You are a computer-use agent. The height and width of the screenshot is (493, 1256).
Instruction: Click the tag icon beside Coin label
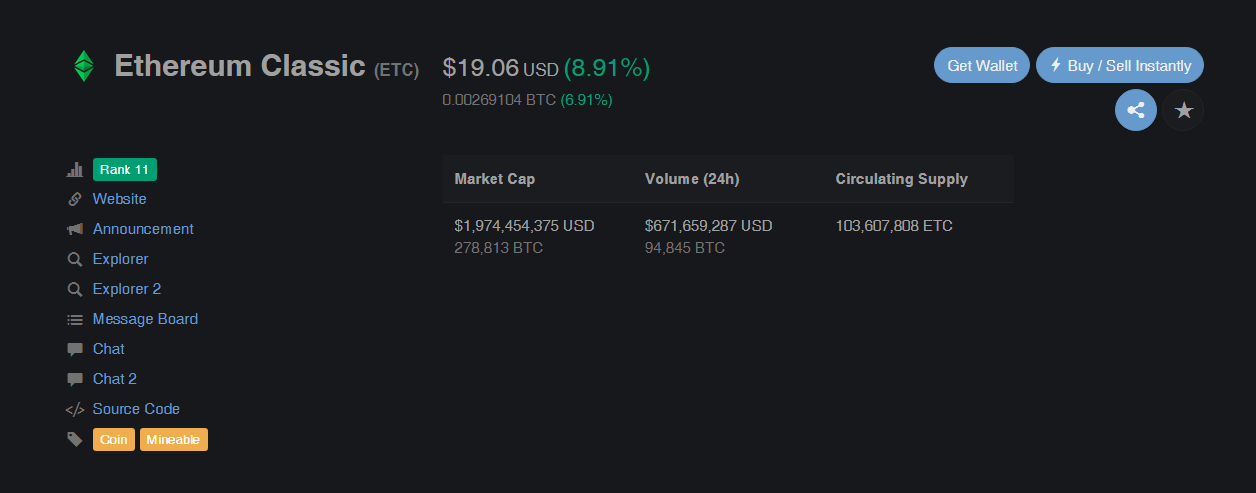click(x=74, y=439)
